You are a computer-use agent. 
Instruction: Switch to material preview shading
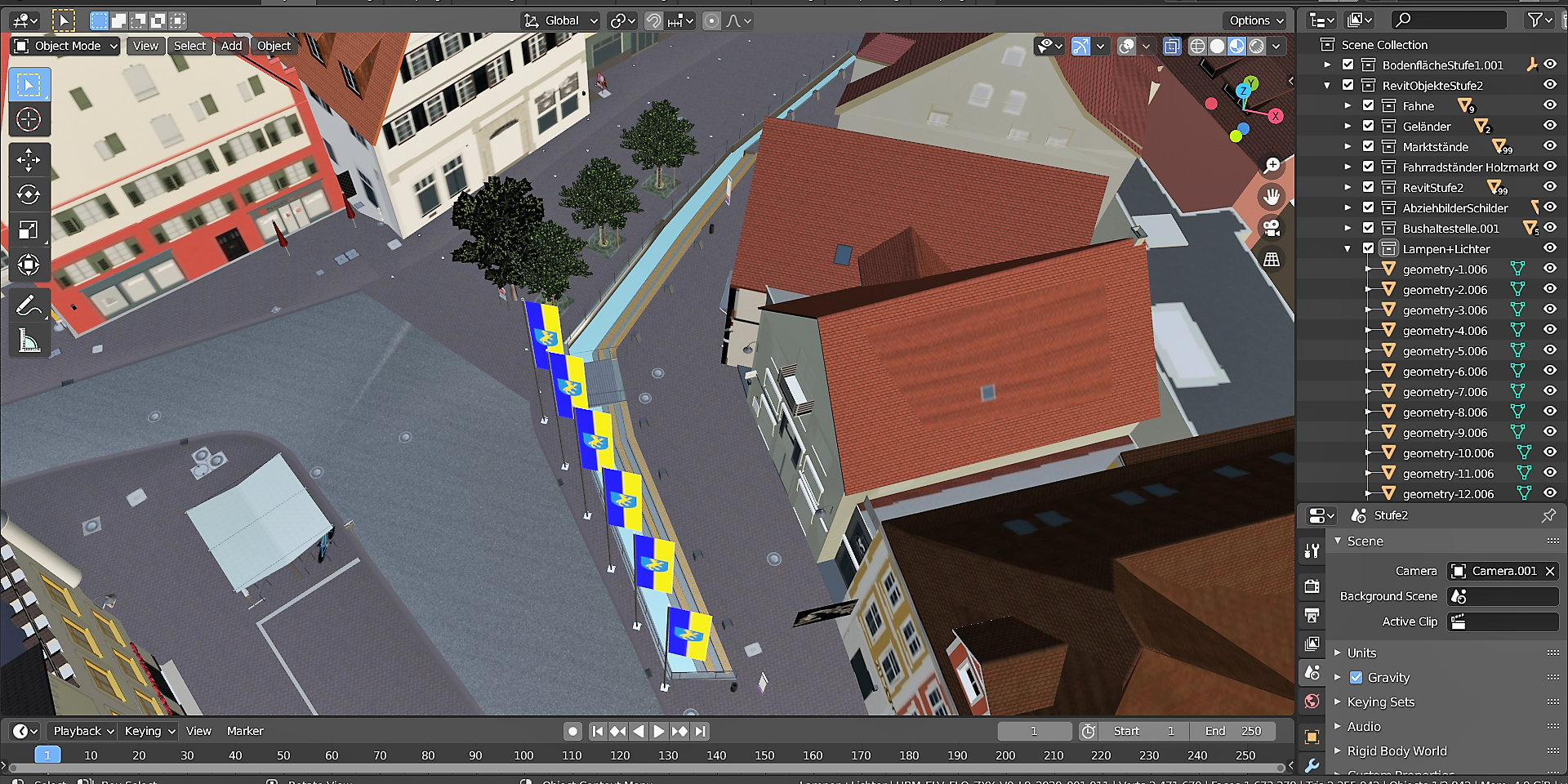[1236, 46]
